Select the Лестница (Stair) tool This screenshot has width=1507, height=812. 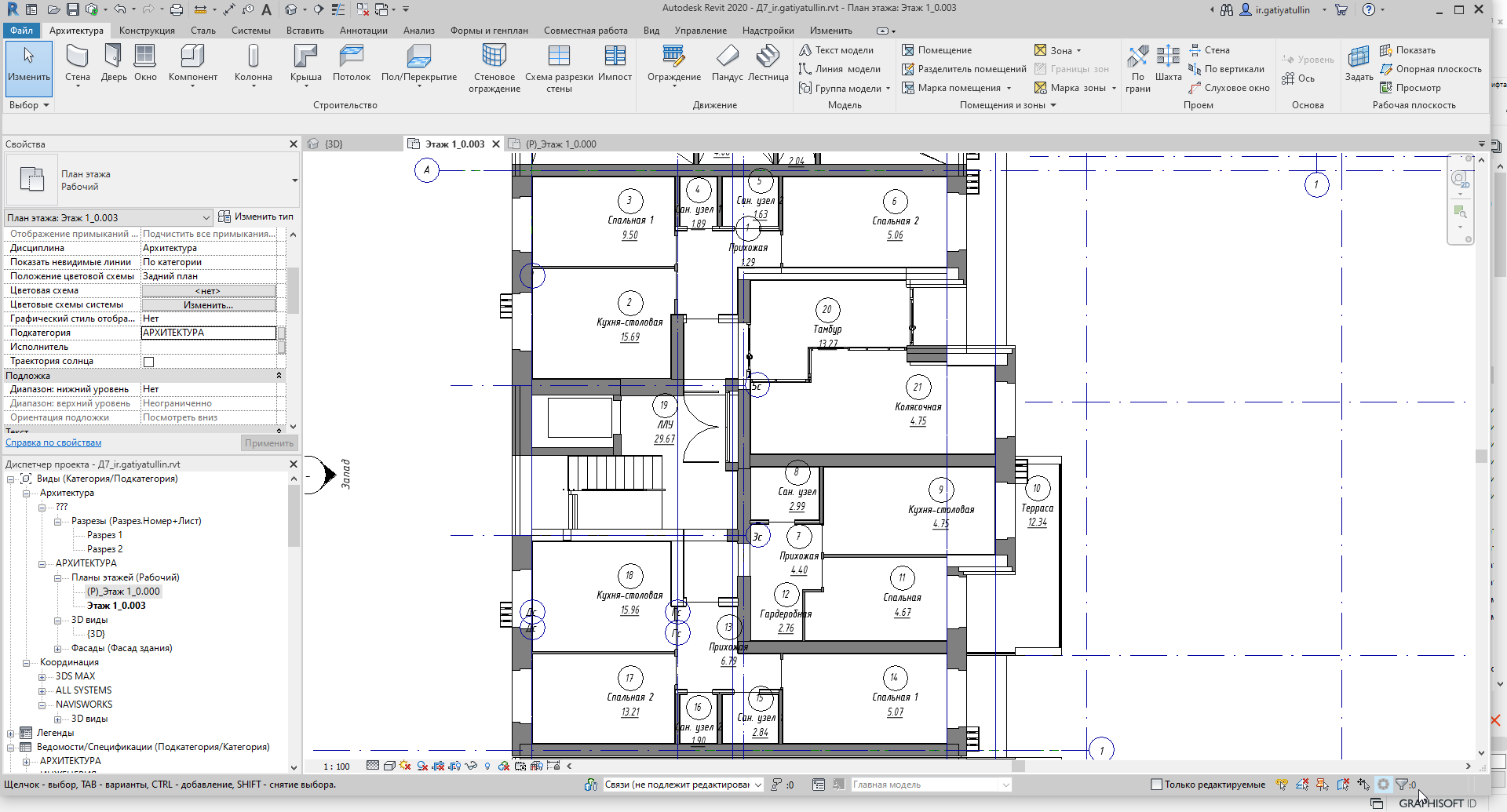(768, 63)
